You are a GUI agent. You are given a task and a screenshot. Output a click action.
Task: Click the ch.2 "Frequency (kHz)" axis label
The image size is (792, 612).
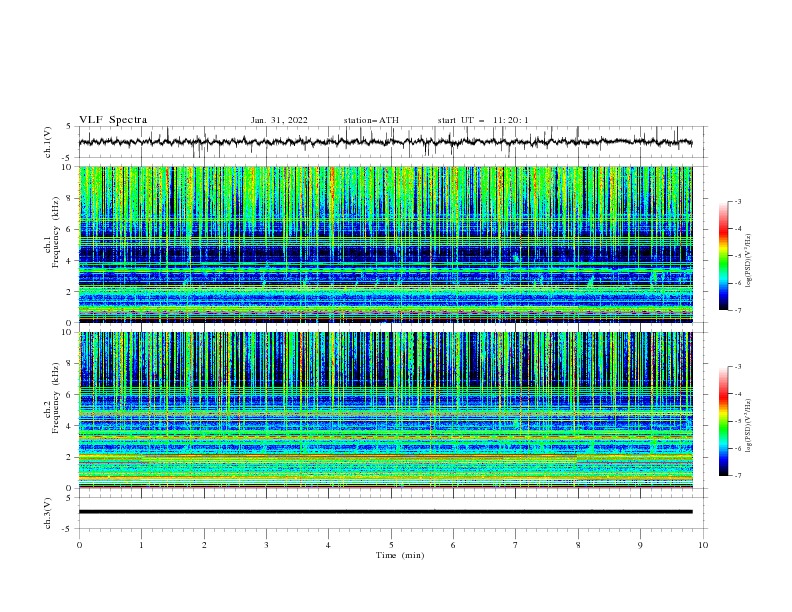[56, 397]
